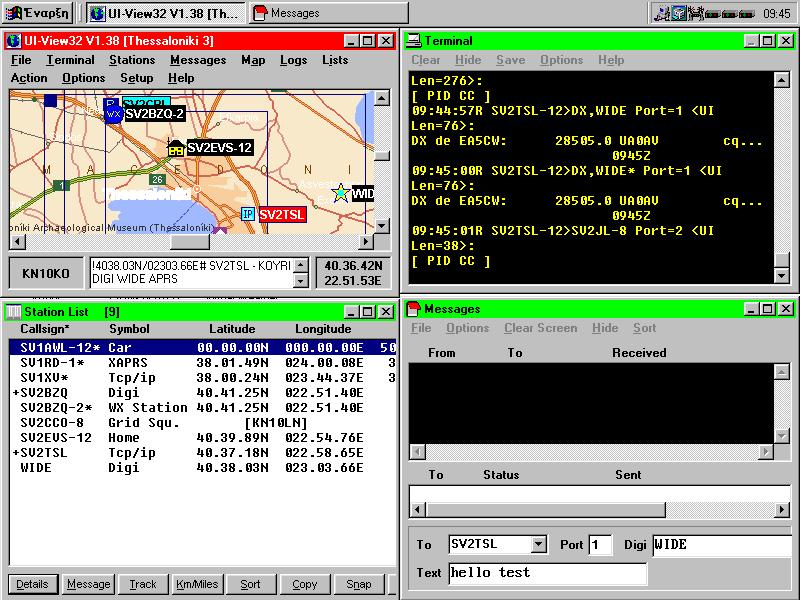The image size is (800, 600).
Task: Click the Message button in Station List
Action: (x=89, y=584)
